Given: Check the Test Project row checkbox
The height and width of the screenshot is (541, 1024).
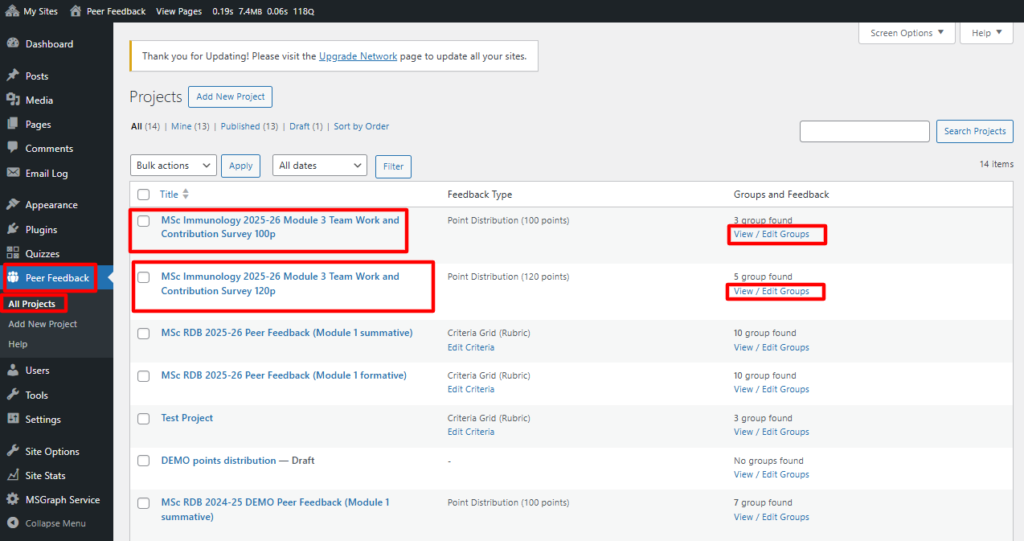Looking at the screenshot, I should [x=144, y=419].
